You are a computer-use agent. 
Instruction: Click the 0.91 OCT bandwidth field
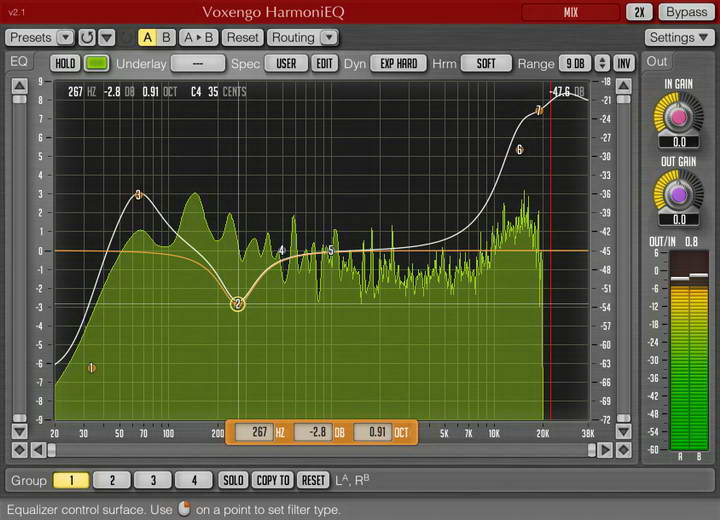(x=372, y=432)
